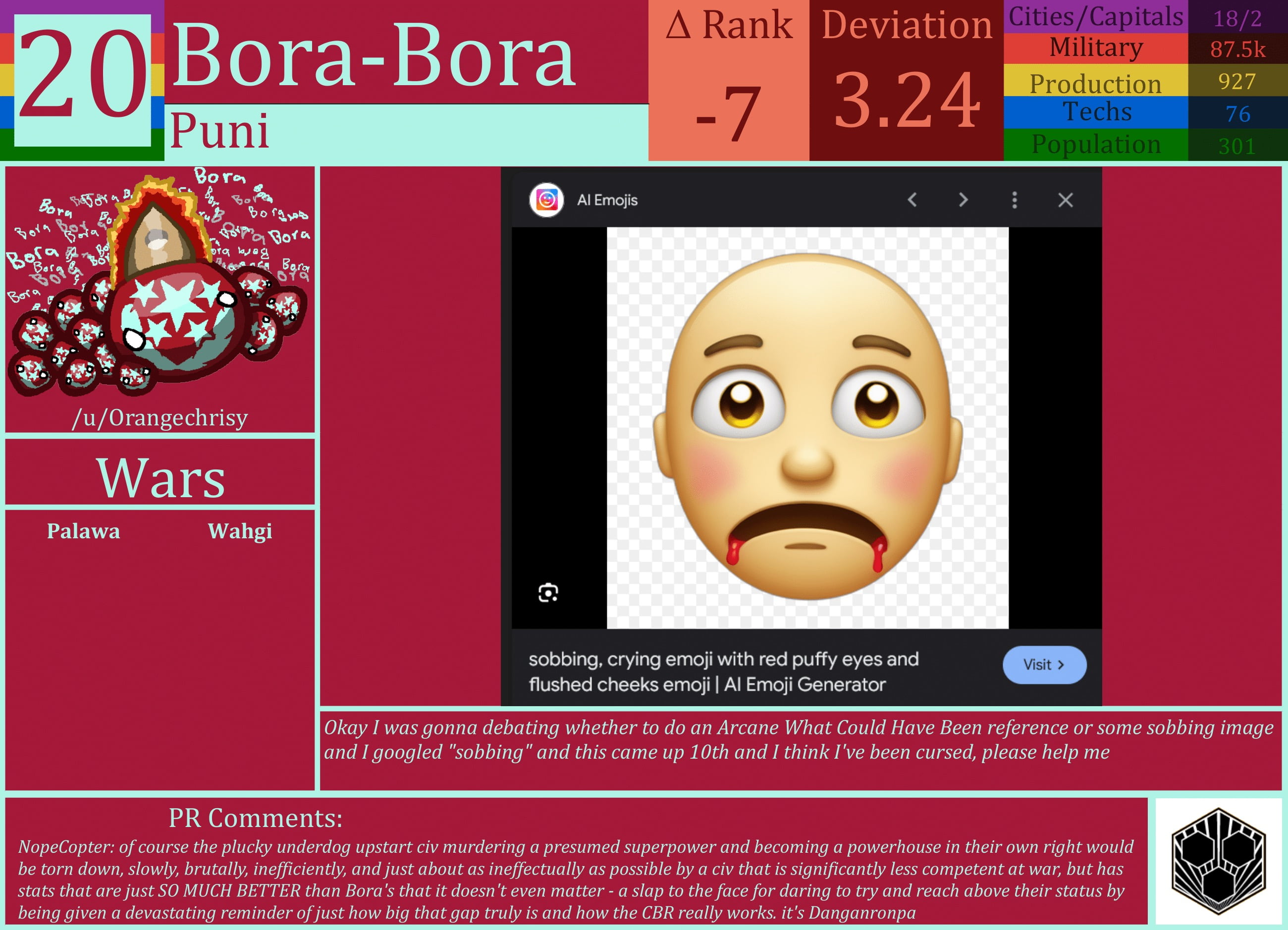1288x930 pixels.
Task: Click the next result arrow in the image viewer
Action: (963, 200)
